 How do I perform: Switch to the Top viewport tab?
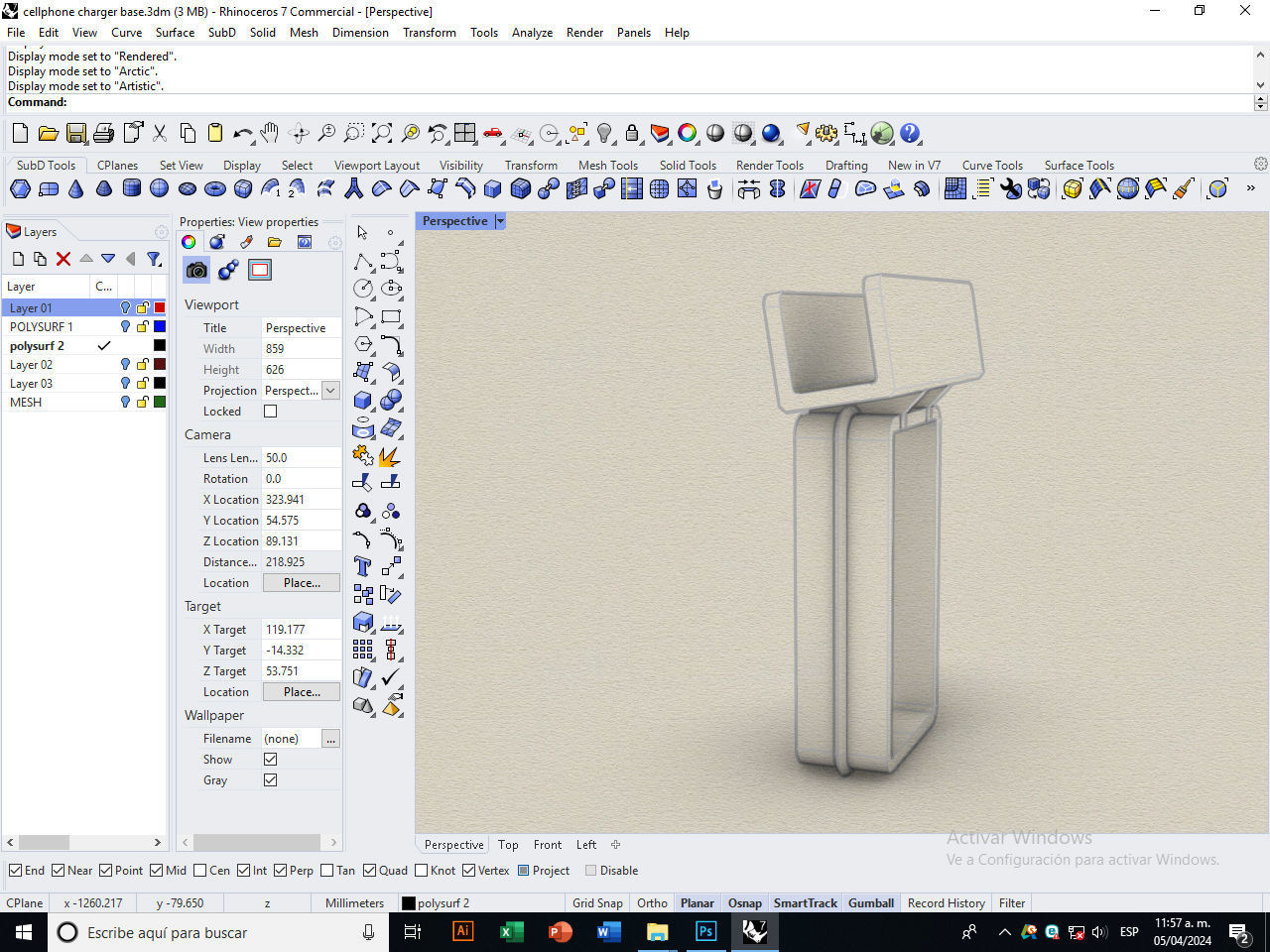508,845
